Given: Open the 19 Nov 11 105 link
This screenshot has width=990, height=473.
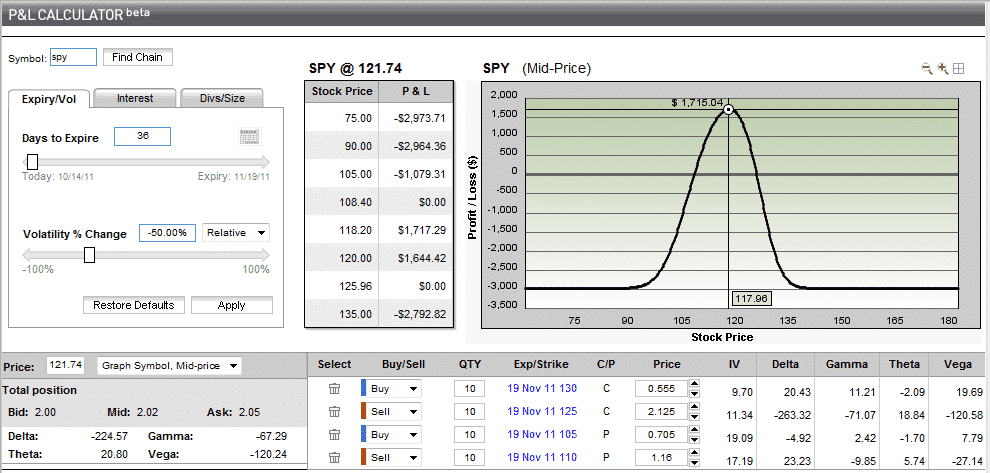Looking at the screenshot, I should [x=542, y=434].
